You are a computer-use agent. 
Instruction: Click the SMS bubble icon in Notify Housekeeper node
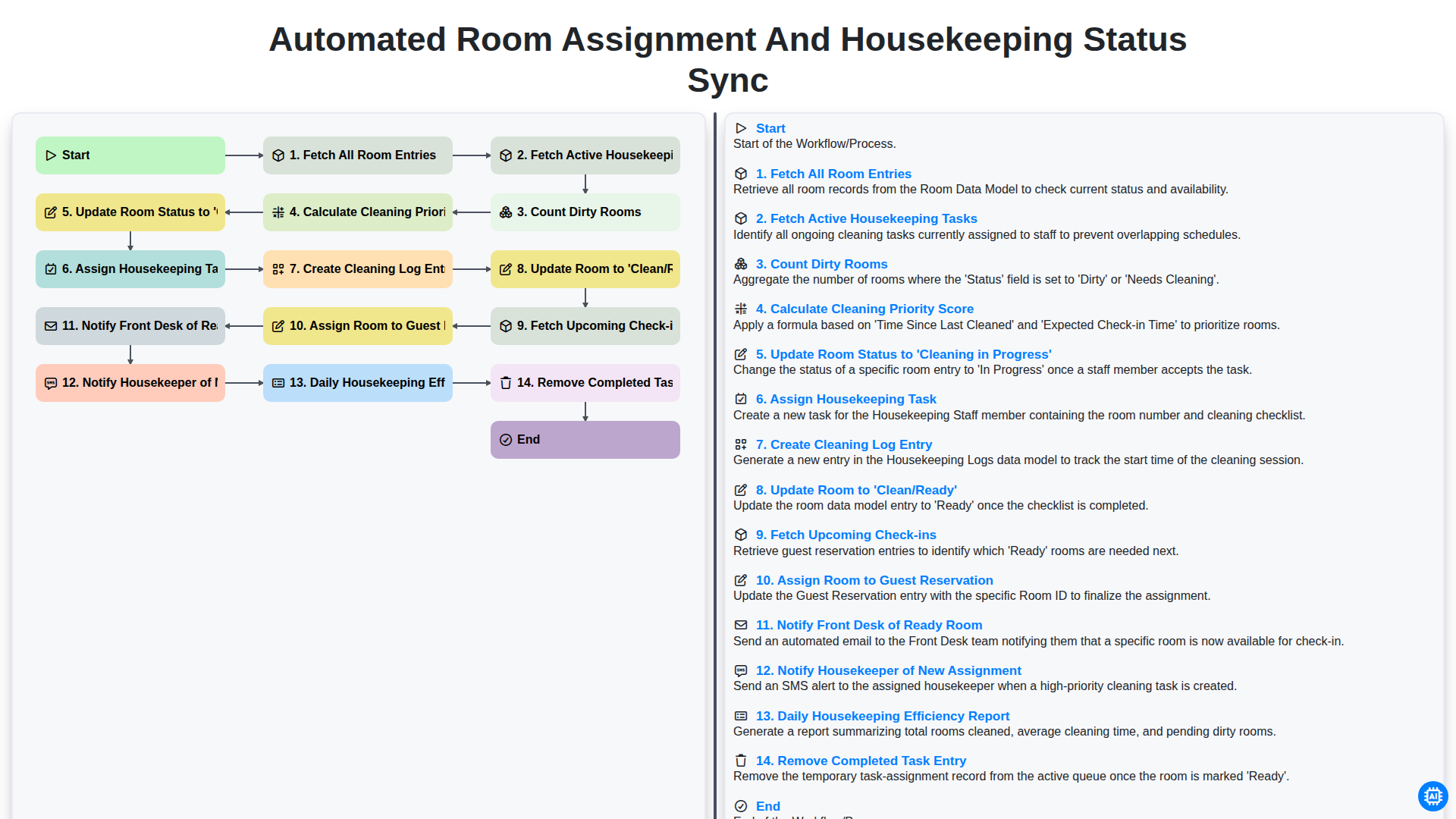tap(51, 383)
